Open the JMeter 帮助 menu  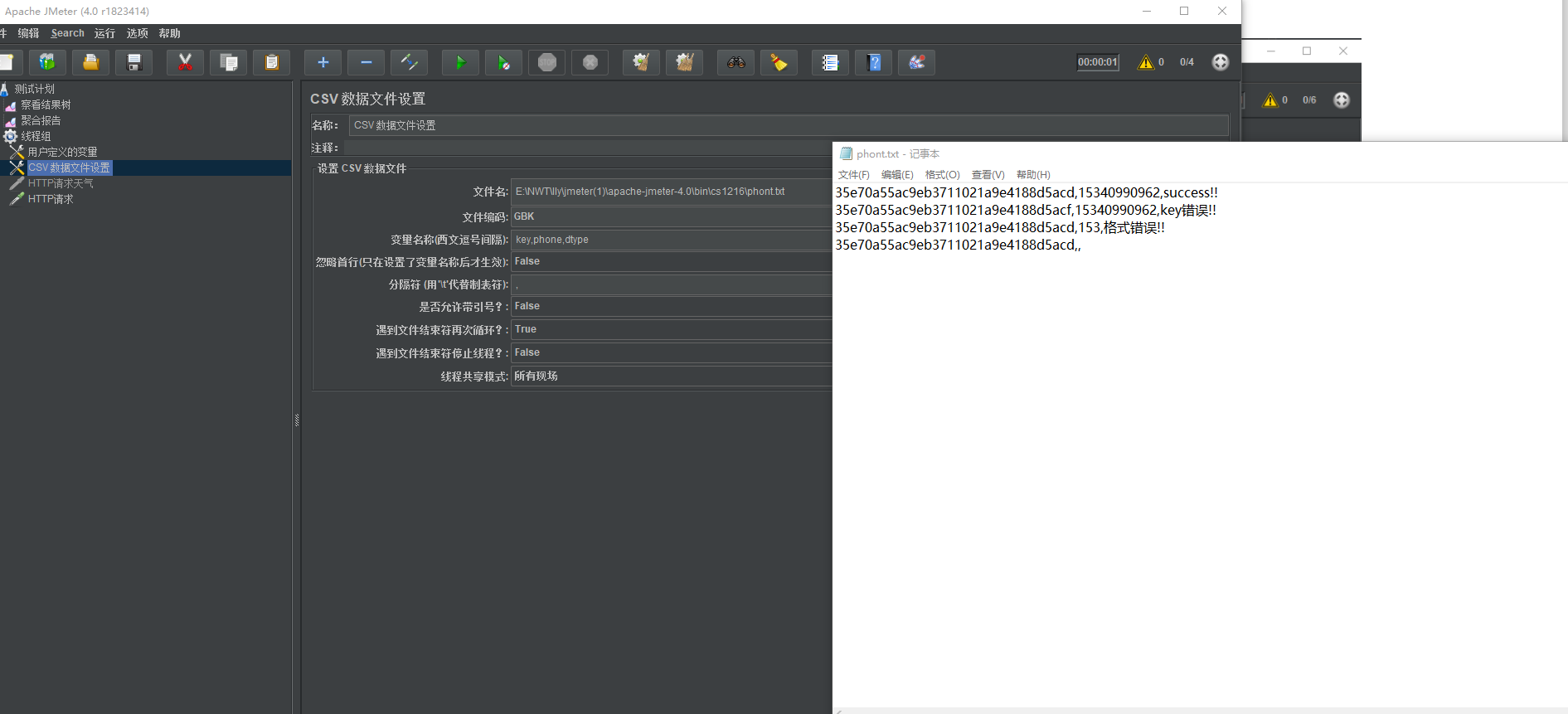[169, 33]
